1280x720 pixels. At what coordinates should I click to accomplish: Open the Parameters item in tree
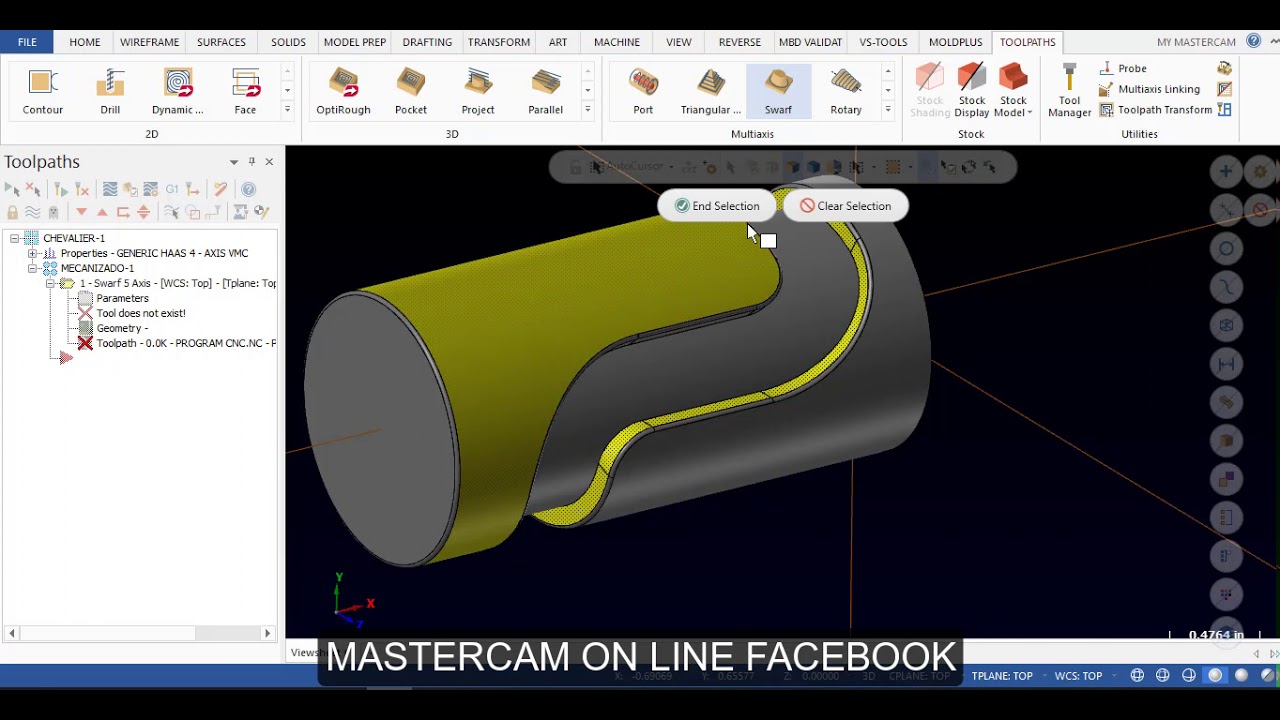[122, 298]
